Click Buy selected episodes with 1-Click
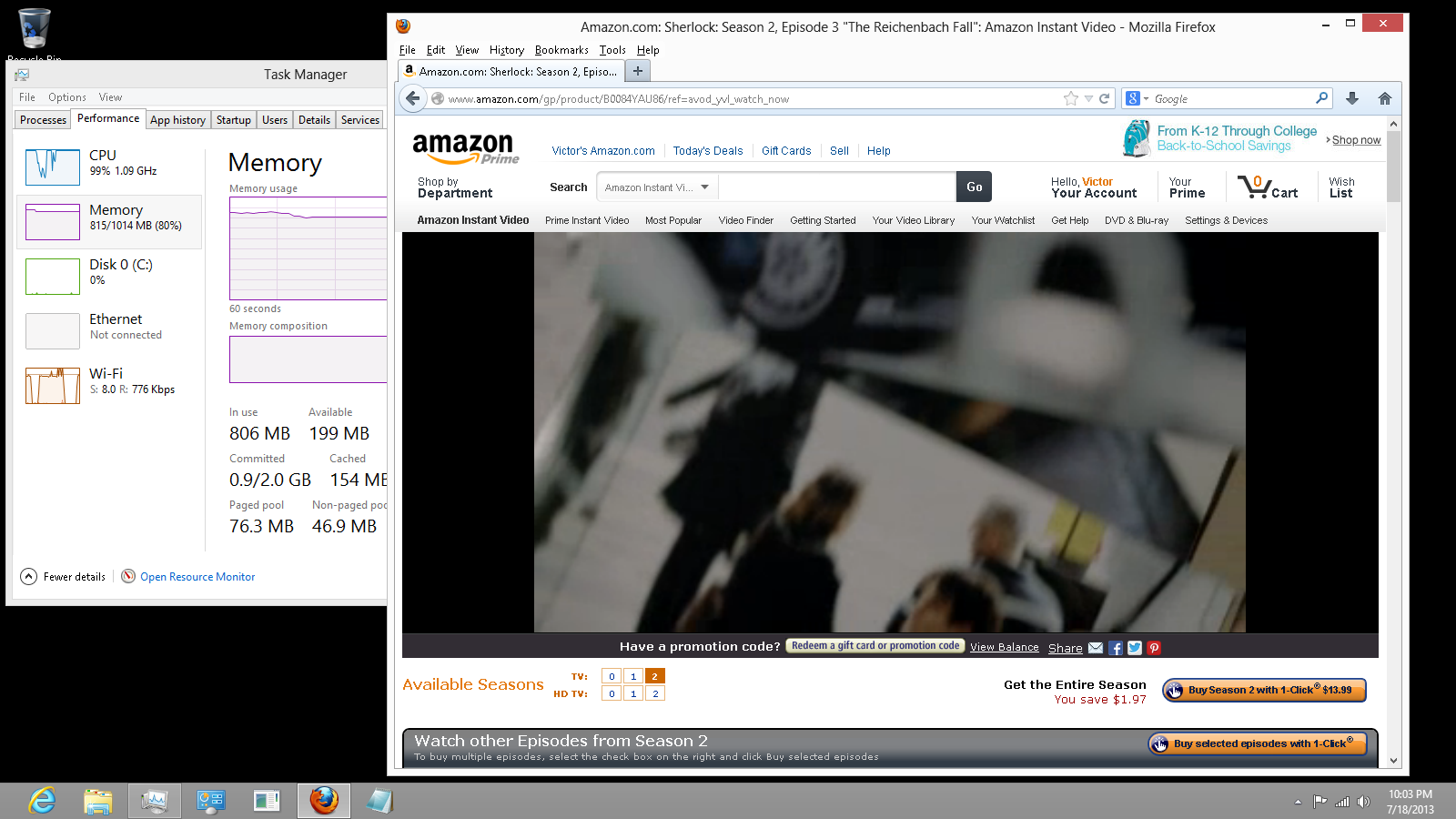Viewport: 1456px width, 819px height. 1257,743
